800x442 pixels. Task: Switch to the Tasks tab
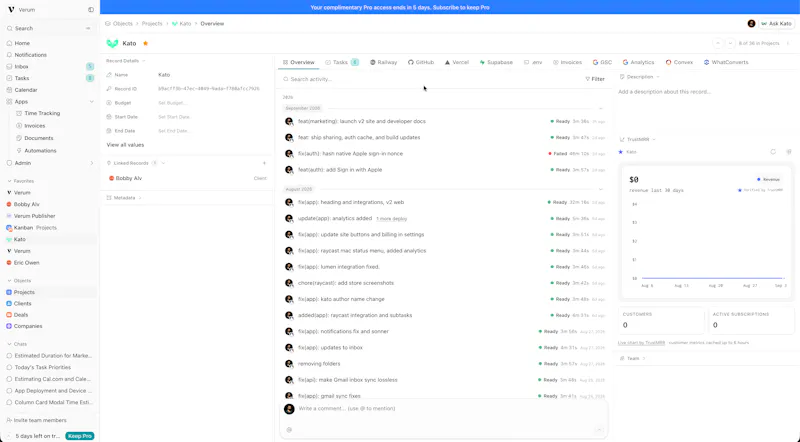[341, 62]
